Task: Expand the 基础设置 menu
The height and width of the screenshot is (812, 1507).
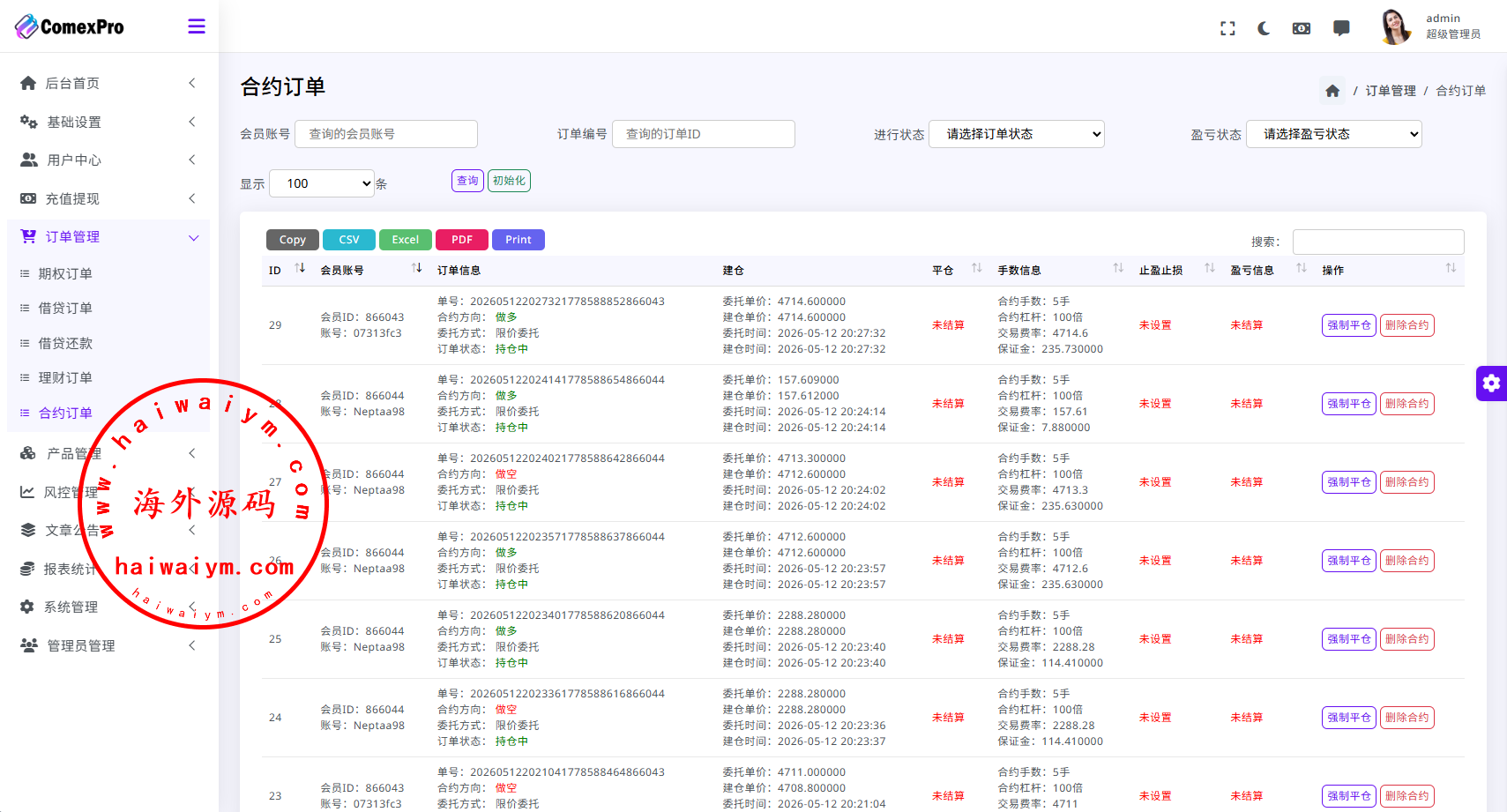Action: point(191,122)
